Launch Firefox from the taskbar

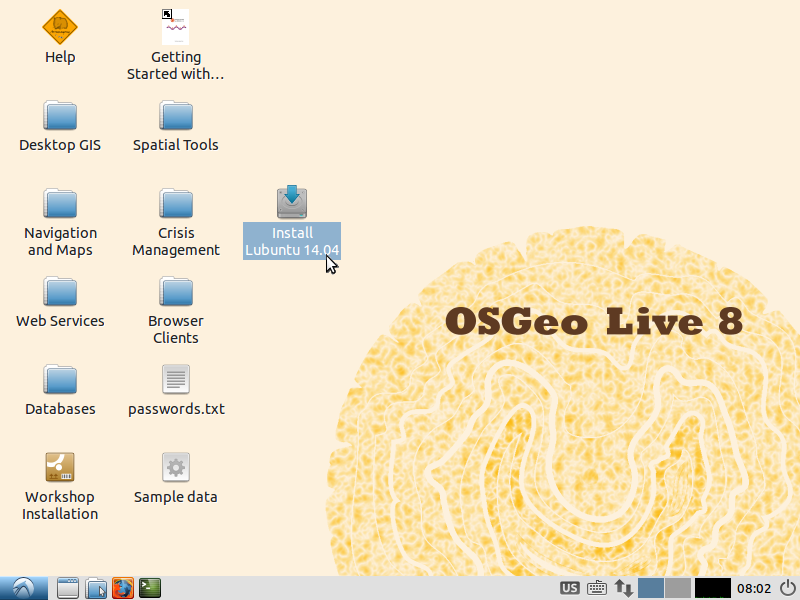tap(123, 588)
